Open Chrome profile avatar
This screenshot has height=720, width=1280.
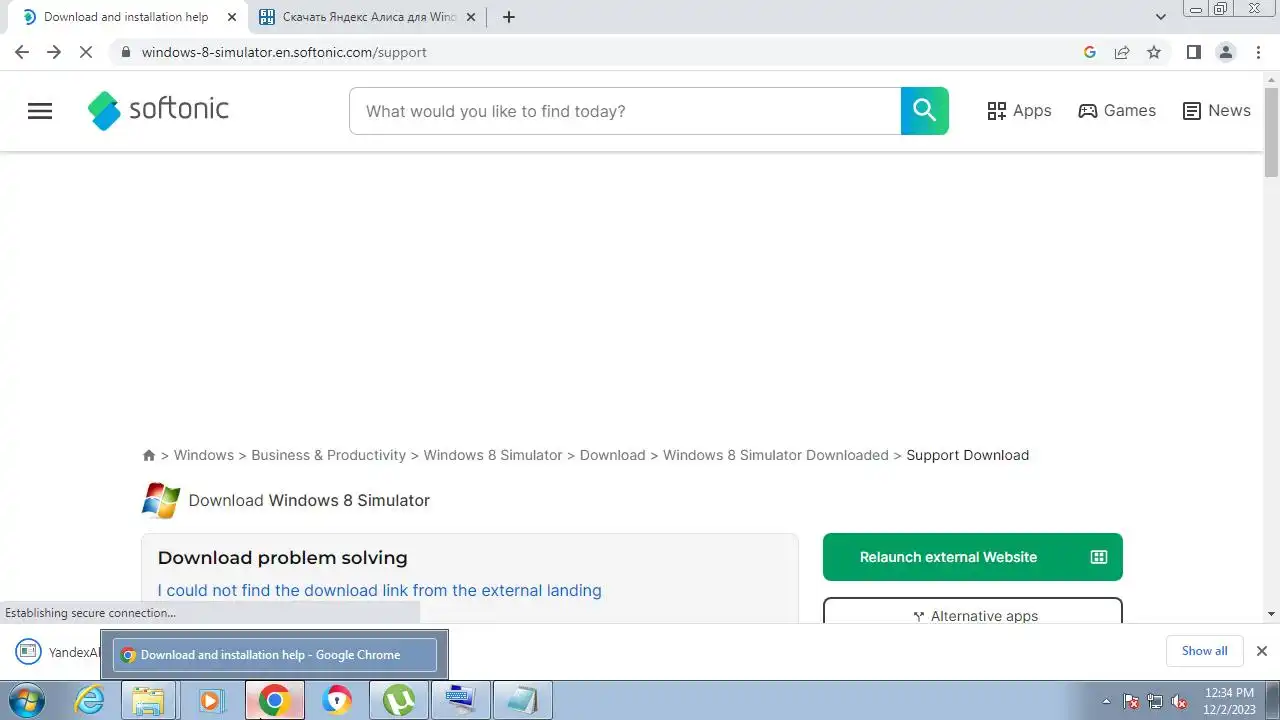1225,52
